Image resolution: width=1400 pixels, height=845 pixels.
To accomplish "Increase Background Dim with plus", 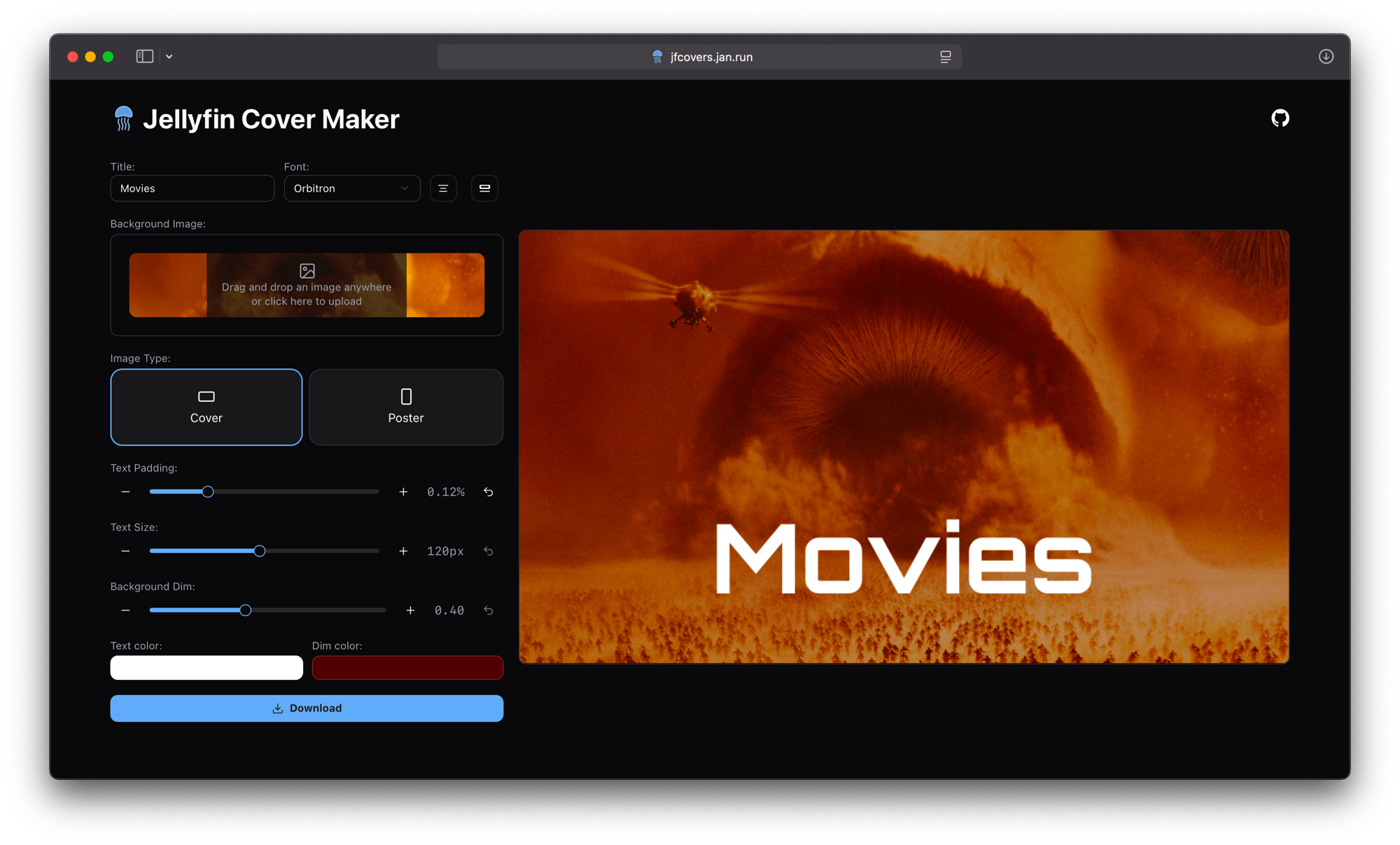I will (x=410, y=610).
